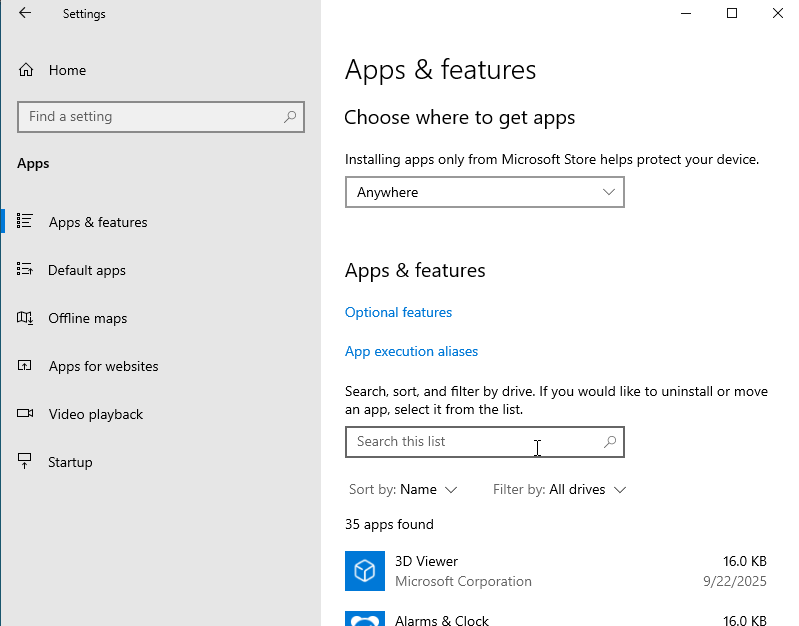The height and width of the screenshot is (626, 799).
Task: Open App execution aliases link
Action: click(411, 352)
